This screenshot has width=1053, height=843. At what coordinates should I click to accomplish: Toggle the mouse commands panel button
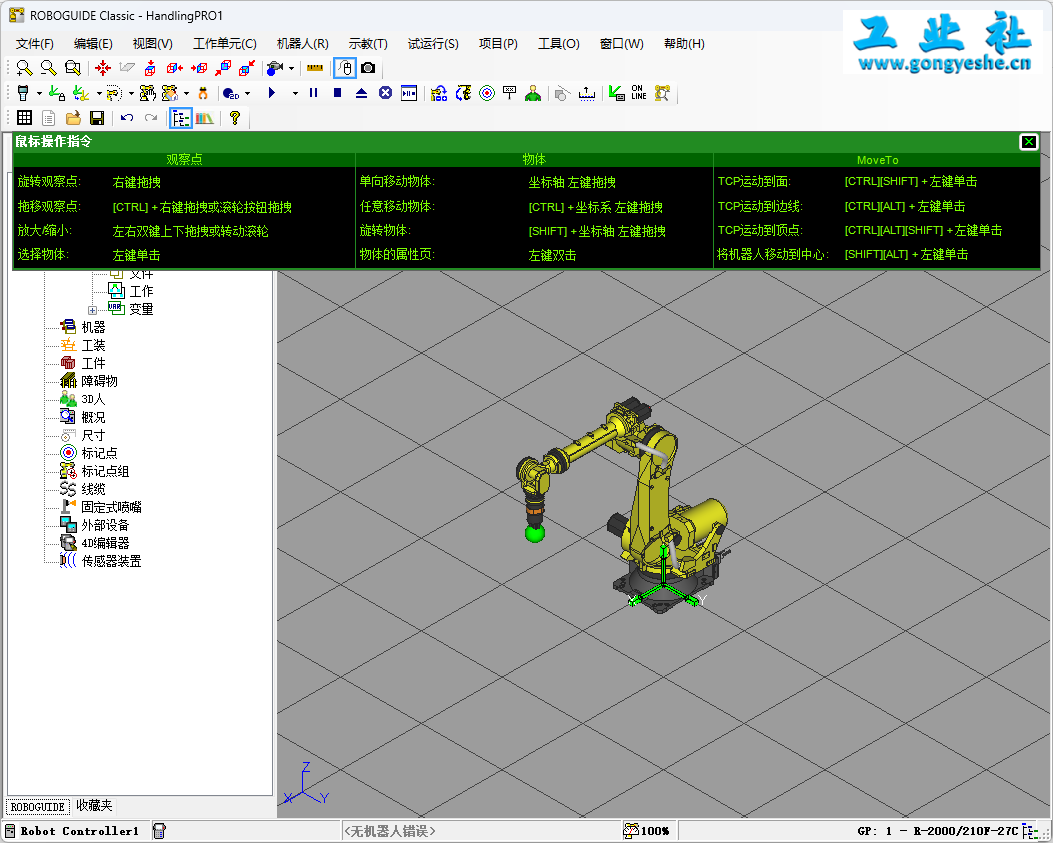tap(345, 68)
